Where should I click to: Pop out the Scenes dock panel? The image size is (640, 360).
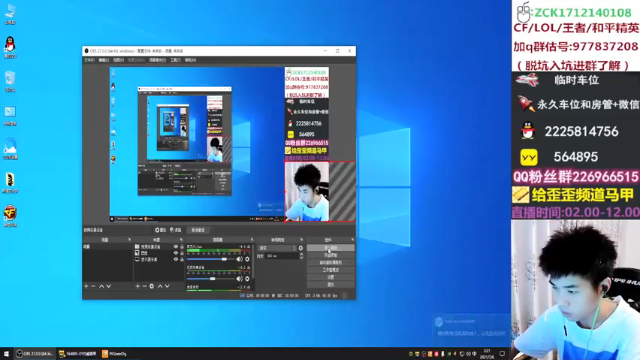point(129,240)
